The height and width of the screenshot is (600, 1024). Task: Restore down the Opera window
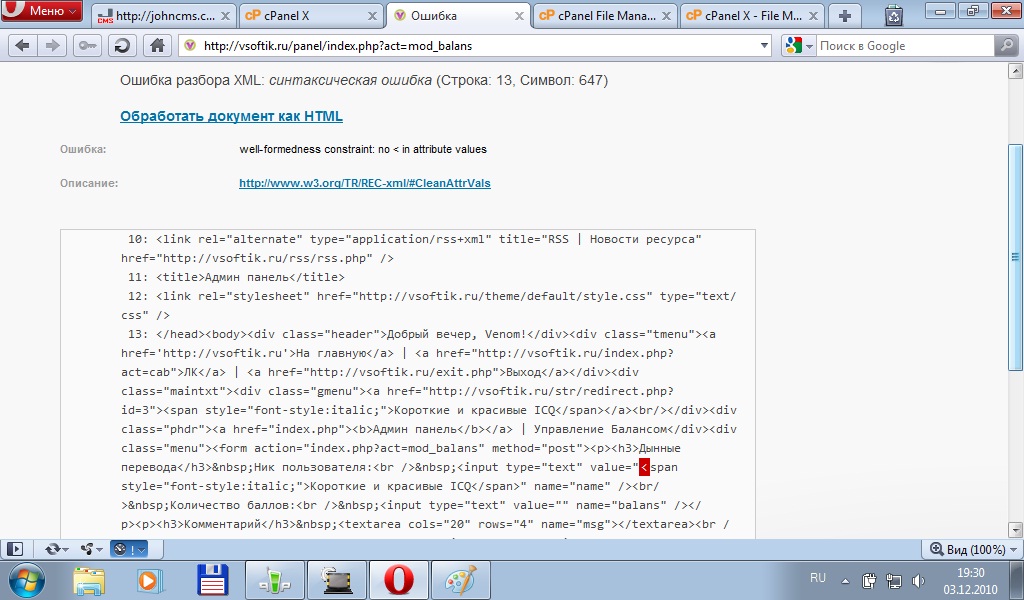point(973,9)
